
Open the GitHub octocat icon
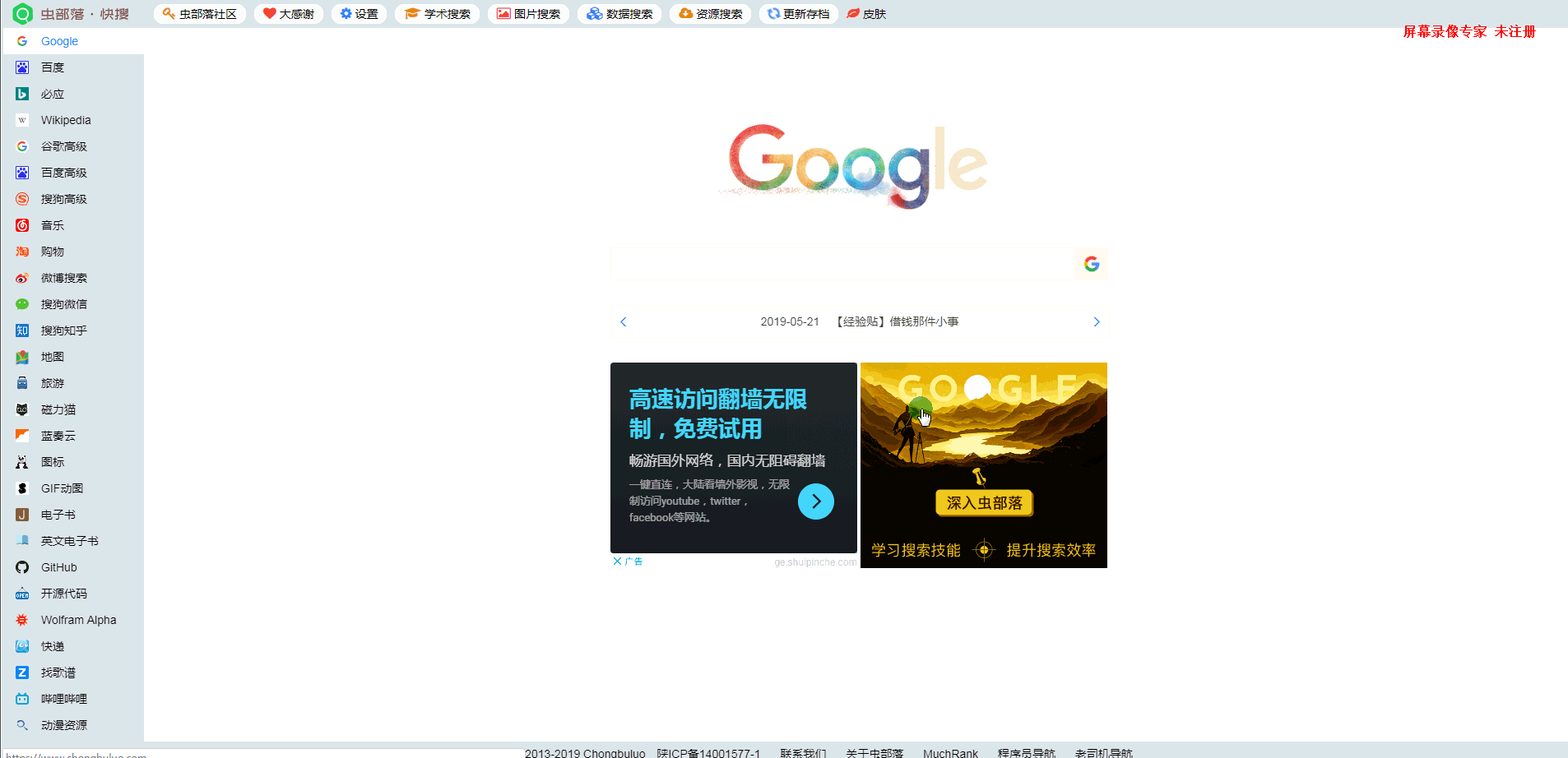[x=22, y=567]
